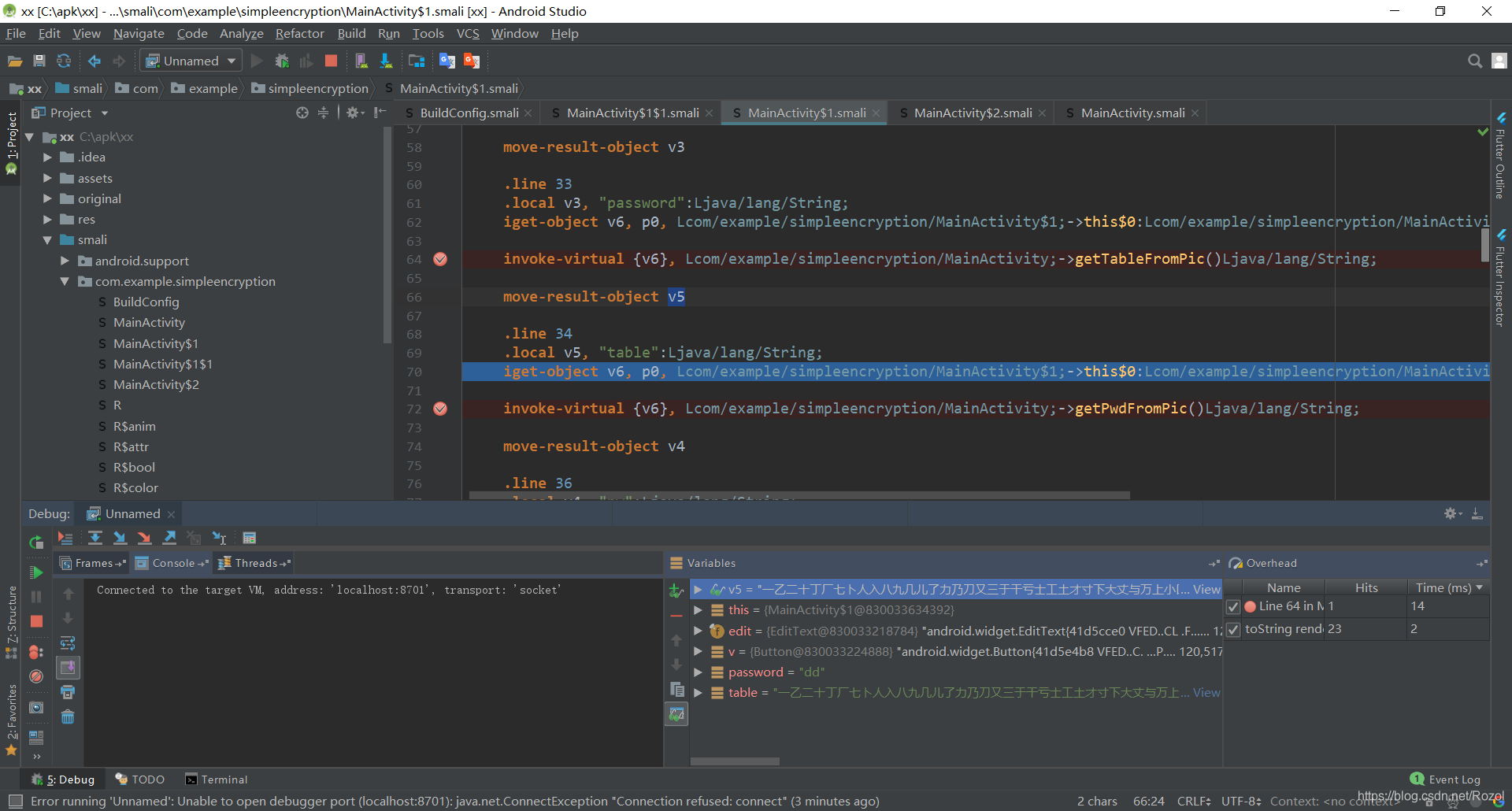Open the Project Structure icon
The height and width of the screenshot is (811, 1512).
click(417, 61)
